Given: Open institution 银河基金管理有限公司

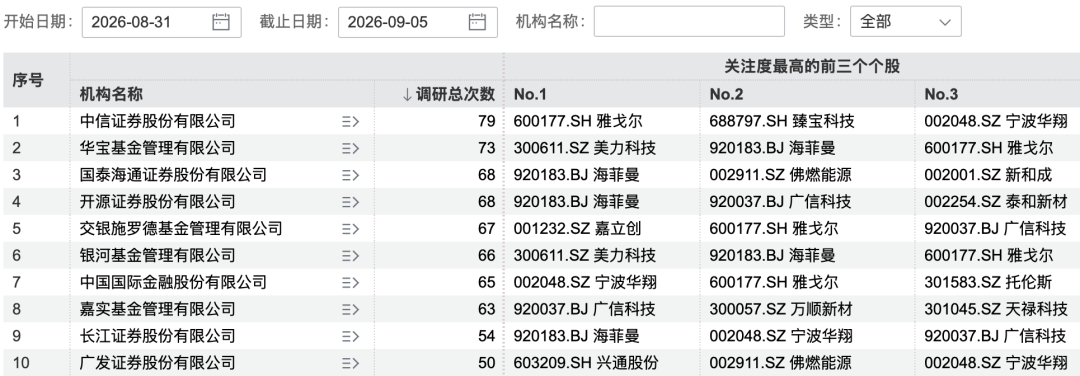Looking at the screenshot, I should coord(158,256).
